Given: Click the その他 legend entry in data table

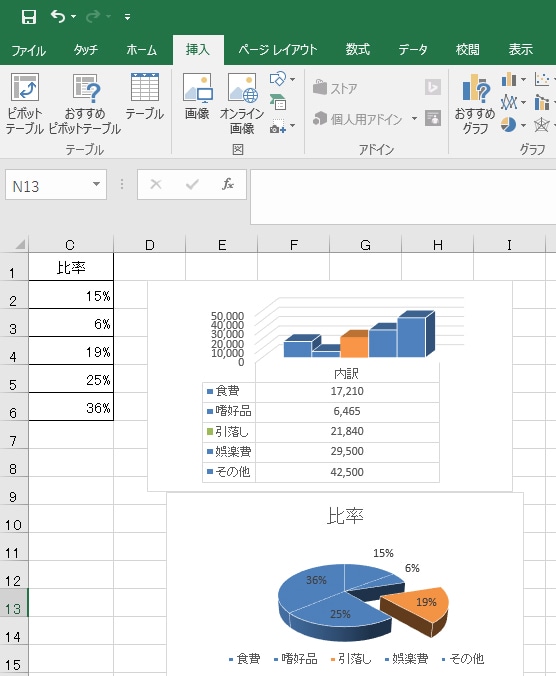Looking at the screenshot, I should pos(228,472).
